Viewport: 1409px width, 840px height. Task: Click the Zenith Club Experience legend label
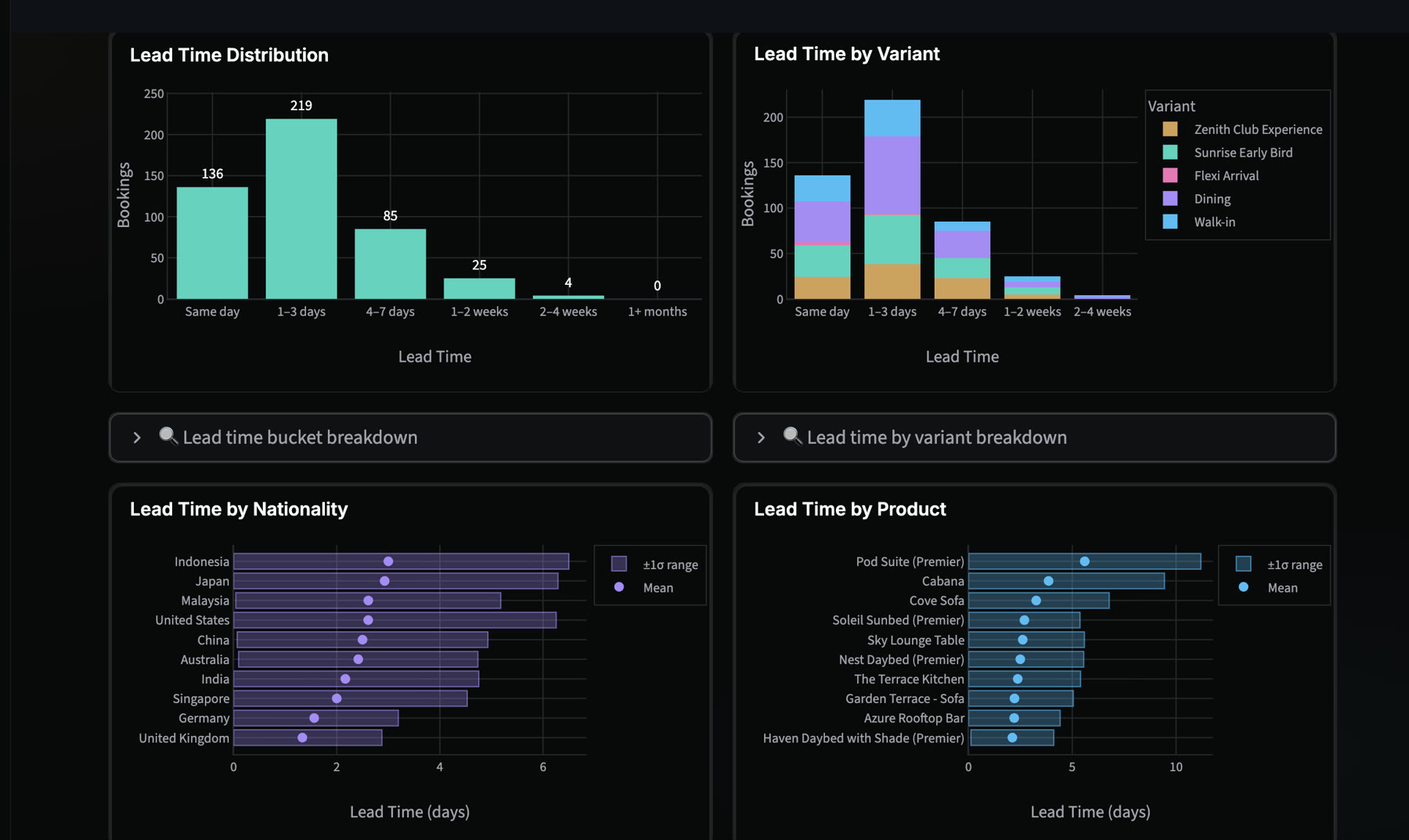[1258, 129]
